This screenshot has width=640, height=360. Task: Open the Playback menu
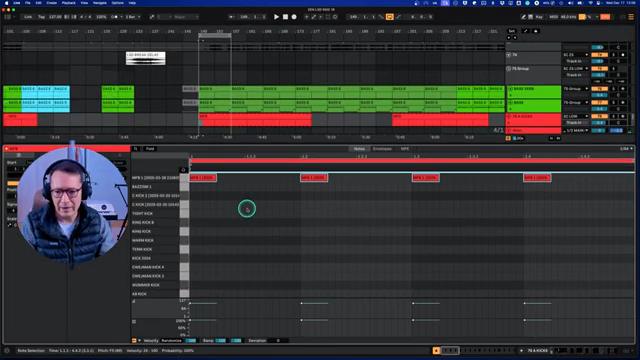tap(69, 3)
